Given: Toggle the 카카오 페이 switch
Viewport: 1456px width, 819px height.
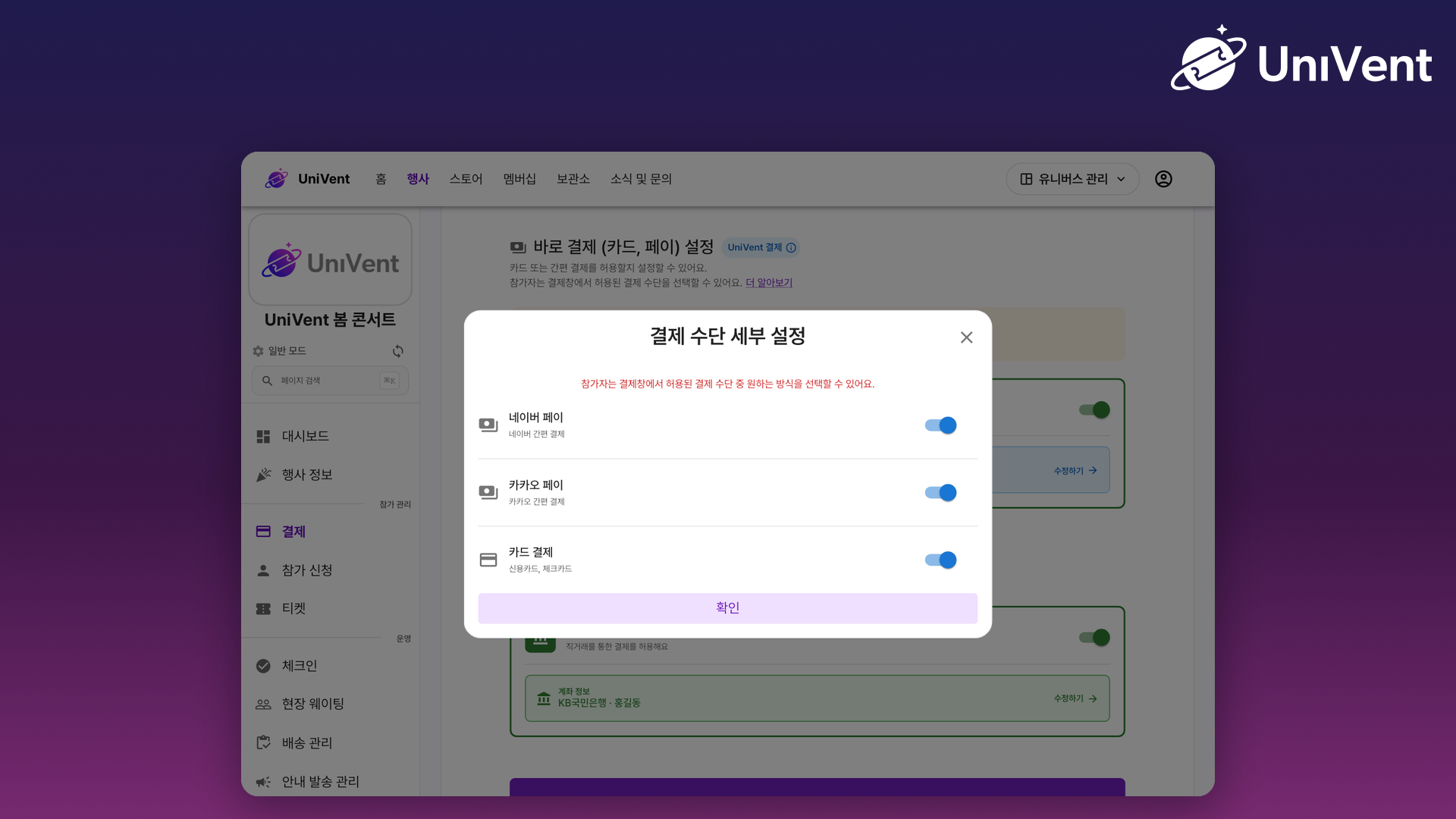Looking at the screenshot, I should (x=940, y=493).
